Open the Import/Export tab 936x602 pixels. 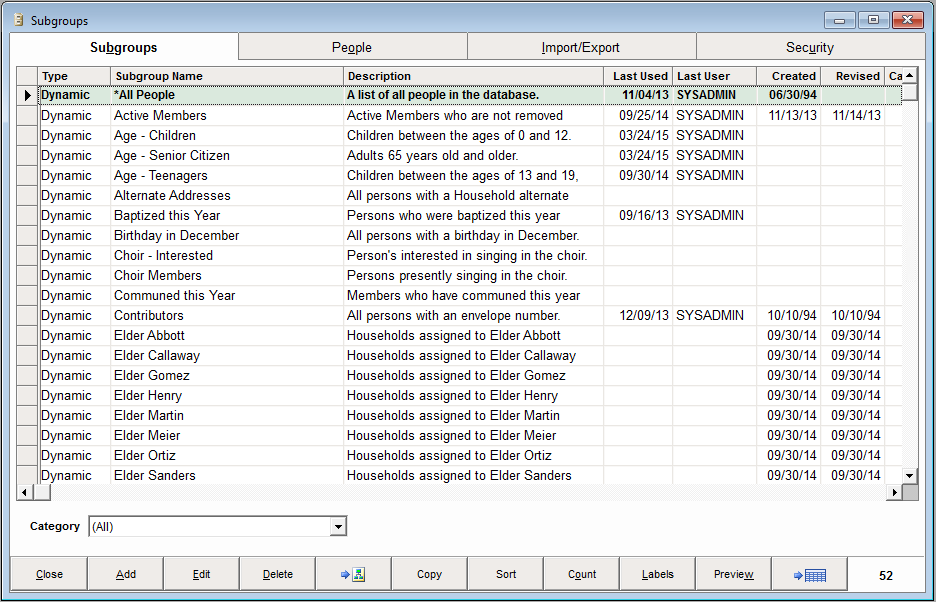pos(581,47)
